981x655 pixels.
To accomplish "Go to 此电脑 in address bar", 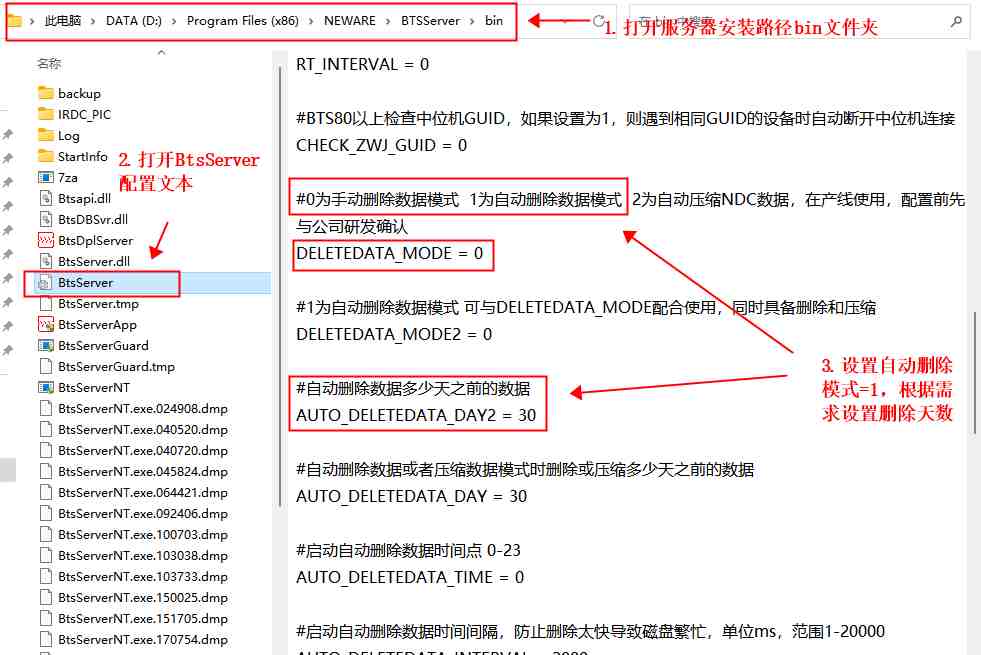I will click(x=65, y=21).
